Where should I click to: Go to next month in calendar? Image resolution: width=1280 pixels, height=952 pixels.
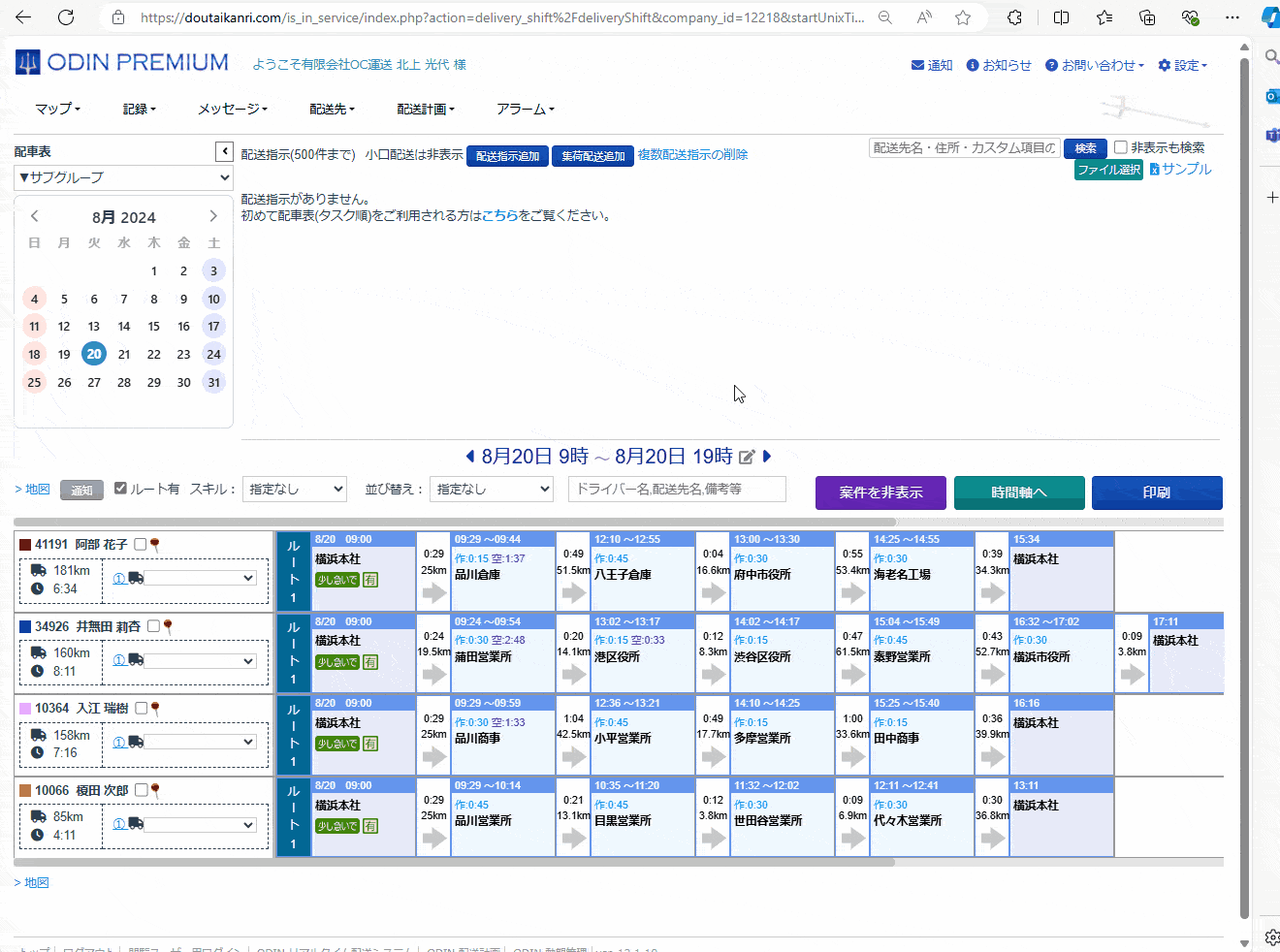(x=213, y=216)
